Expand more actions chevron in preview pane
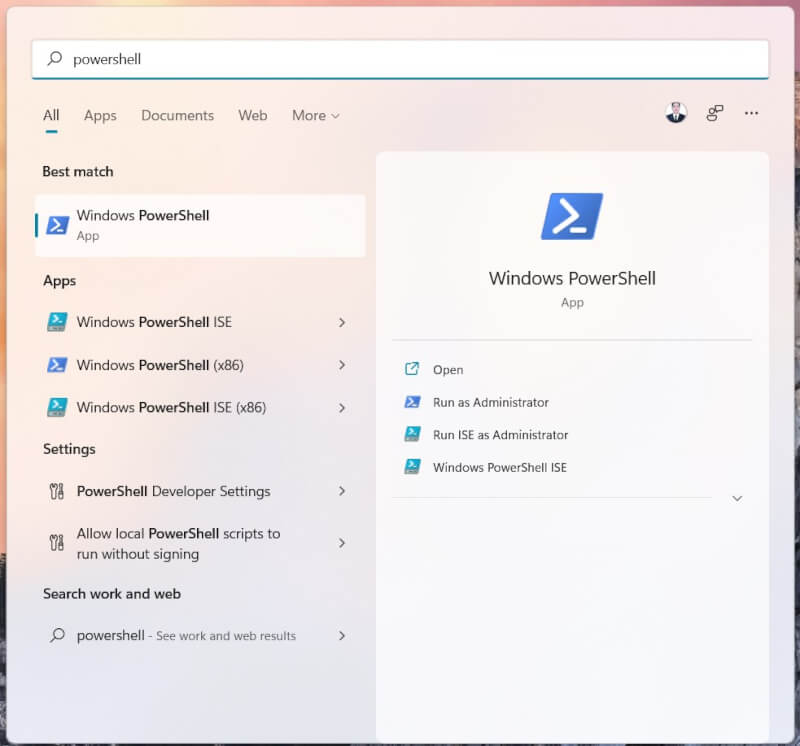Image resolution: width=800 pixels, height=746 pixels. [737, 499]
